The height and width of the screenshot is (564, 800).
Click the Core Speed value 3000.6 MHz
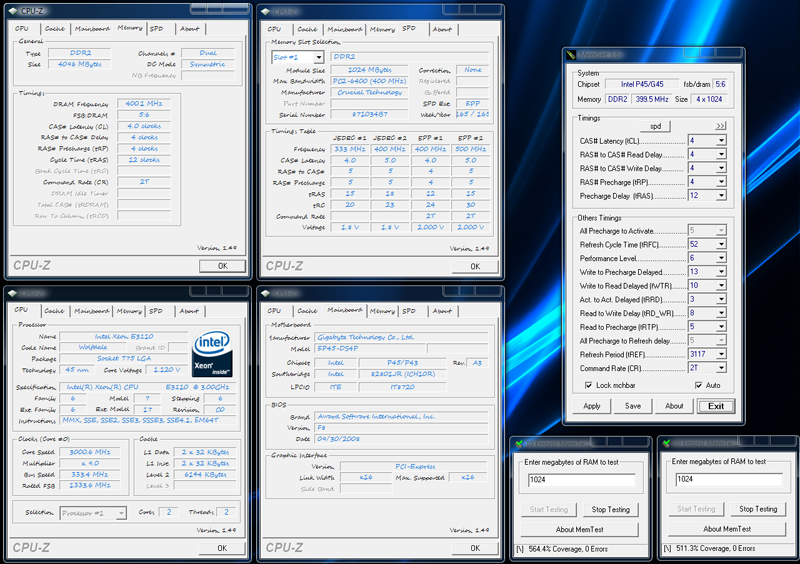click(x=90, y=452)
